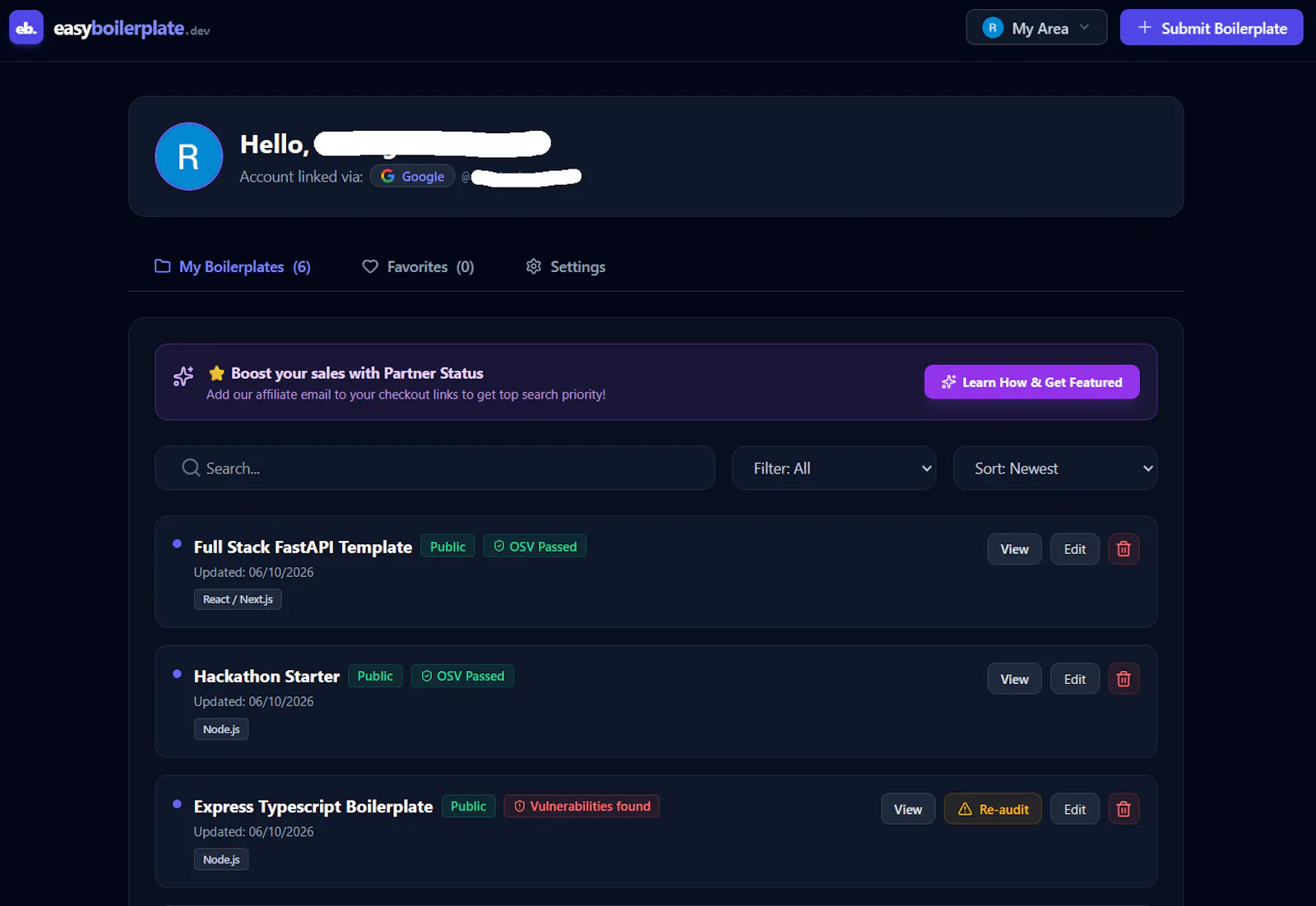The width and height of the screenshot is (1316, 906).
Task: Switch to the Favorites tab
Action: click(x=419, y=266)
